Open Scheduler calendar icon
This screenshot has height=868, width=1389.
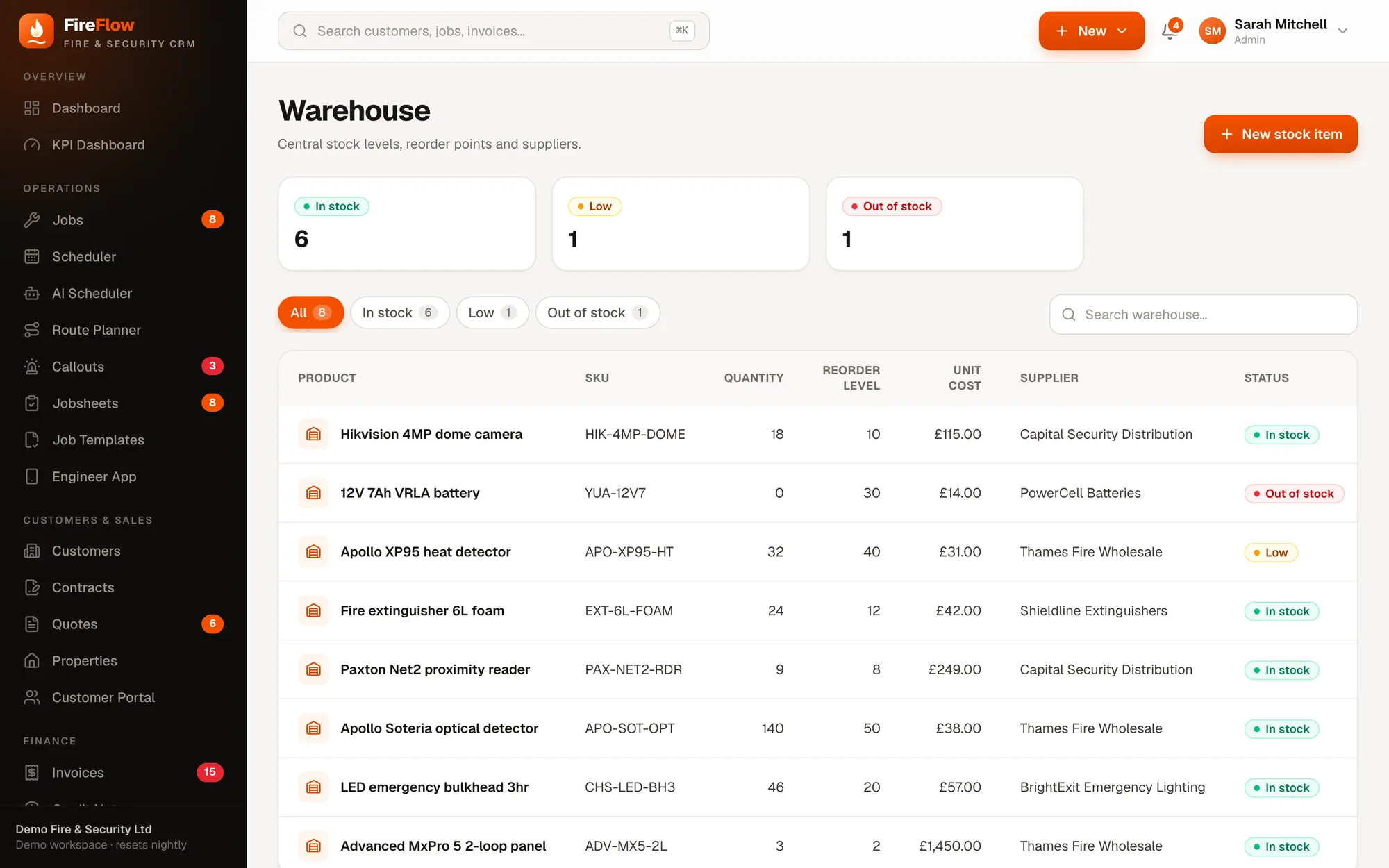[32, 257]
